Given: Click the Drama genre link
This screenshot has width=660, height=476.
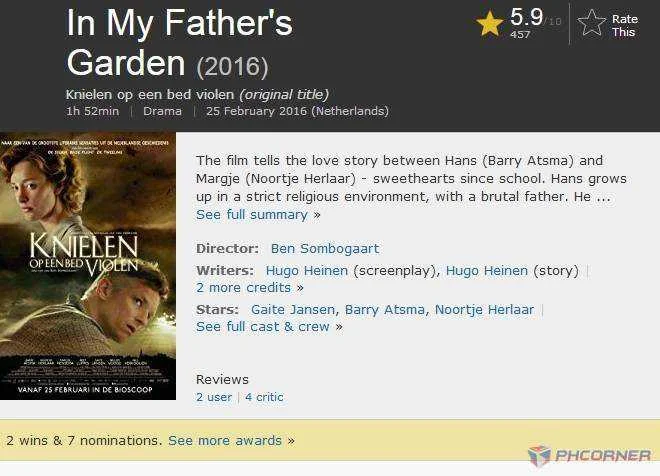Looking at the screenshot, I should (x=162, y=112).
